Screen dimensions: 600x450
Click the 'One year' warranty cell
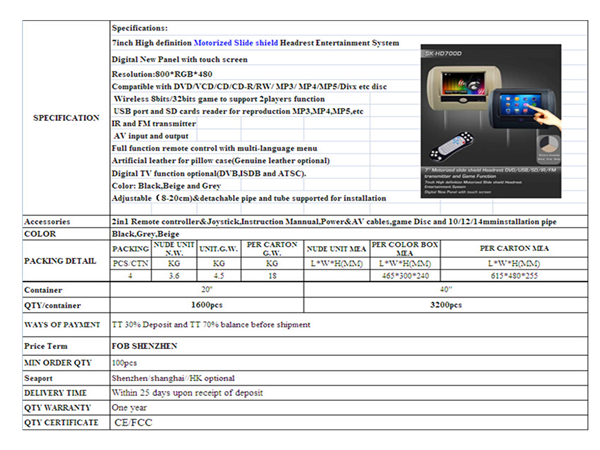[x=349, y=408]
